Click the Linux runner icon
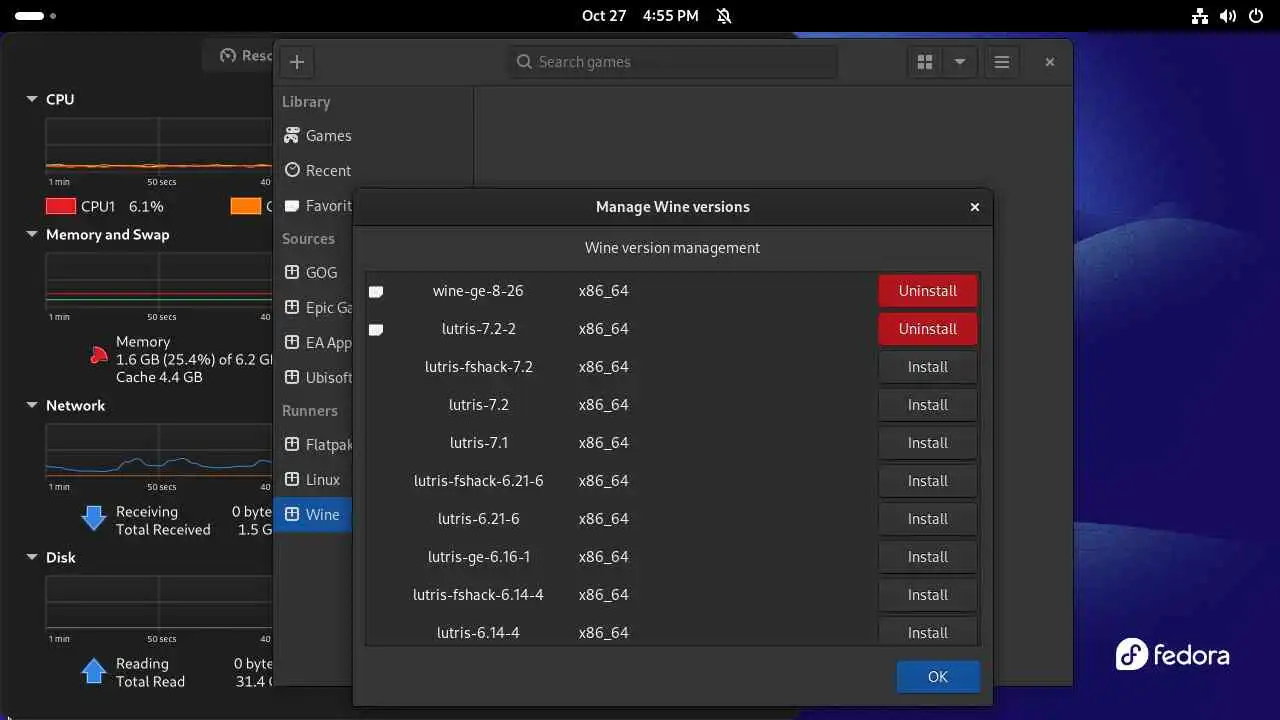 [x=292, y=479]
